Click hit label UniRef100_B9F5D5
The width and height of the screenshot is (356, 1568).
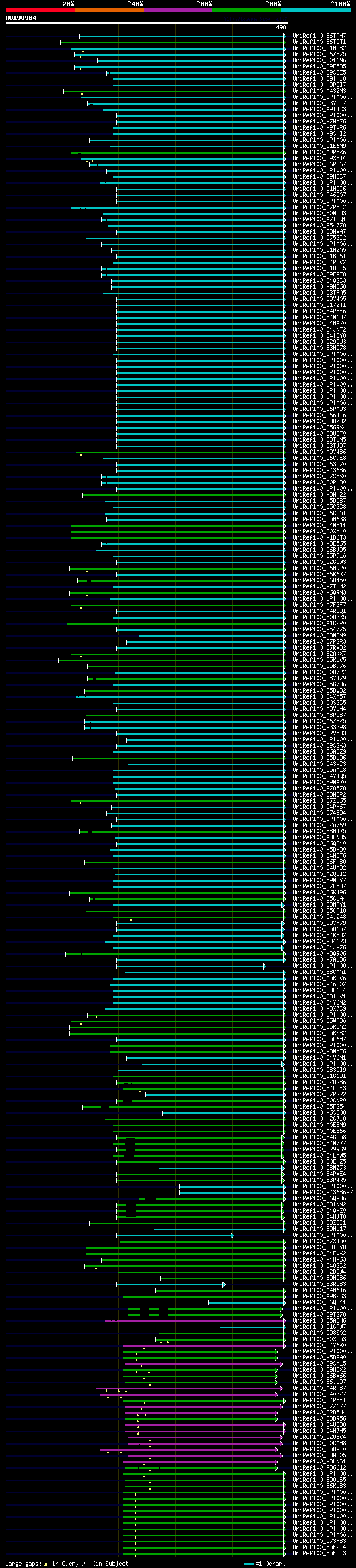pos(319,66)
